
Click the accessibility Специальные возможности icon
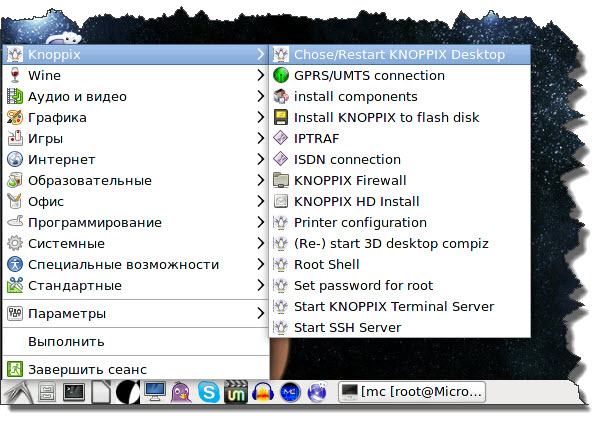(x=15, y=264)
